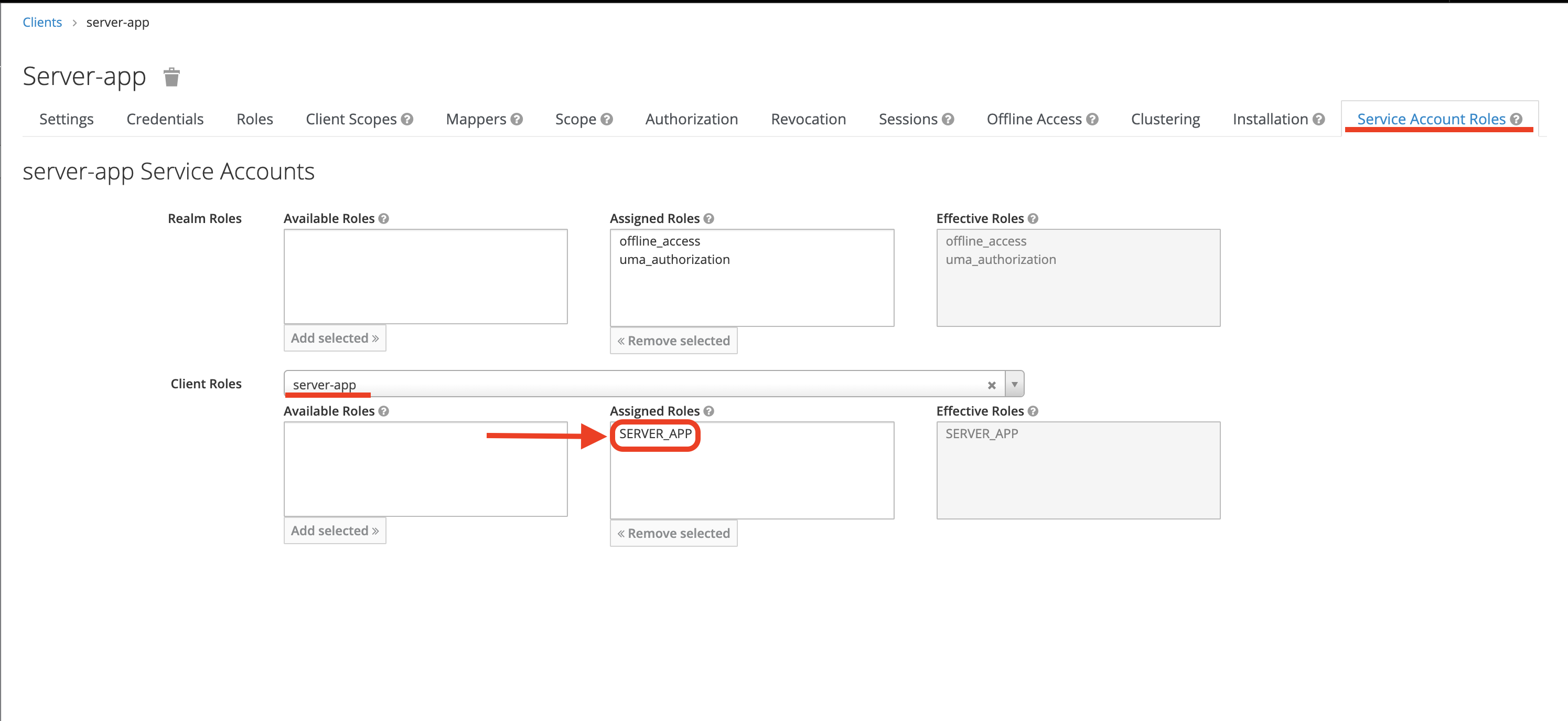Select SERVER_APP in client Assigned Roles
Image resolution: width=1568 pixels, height=721 pixels.
click(655, 434)
